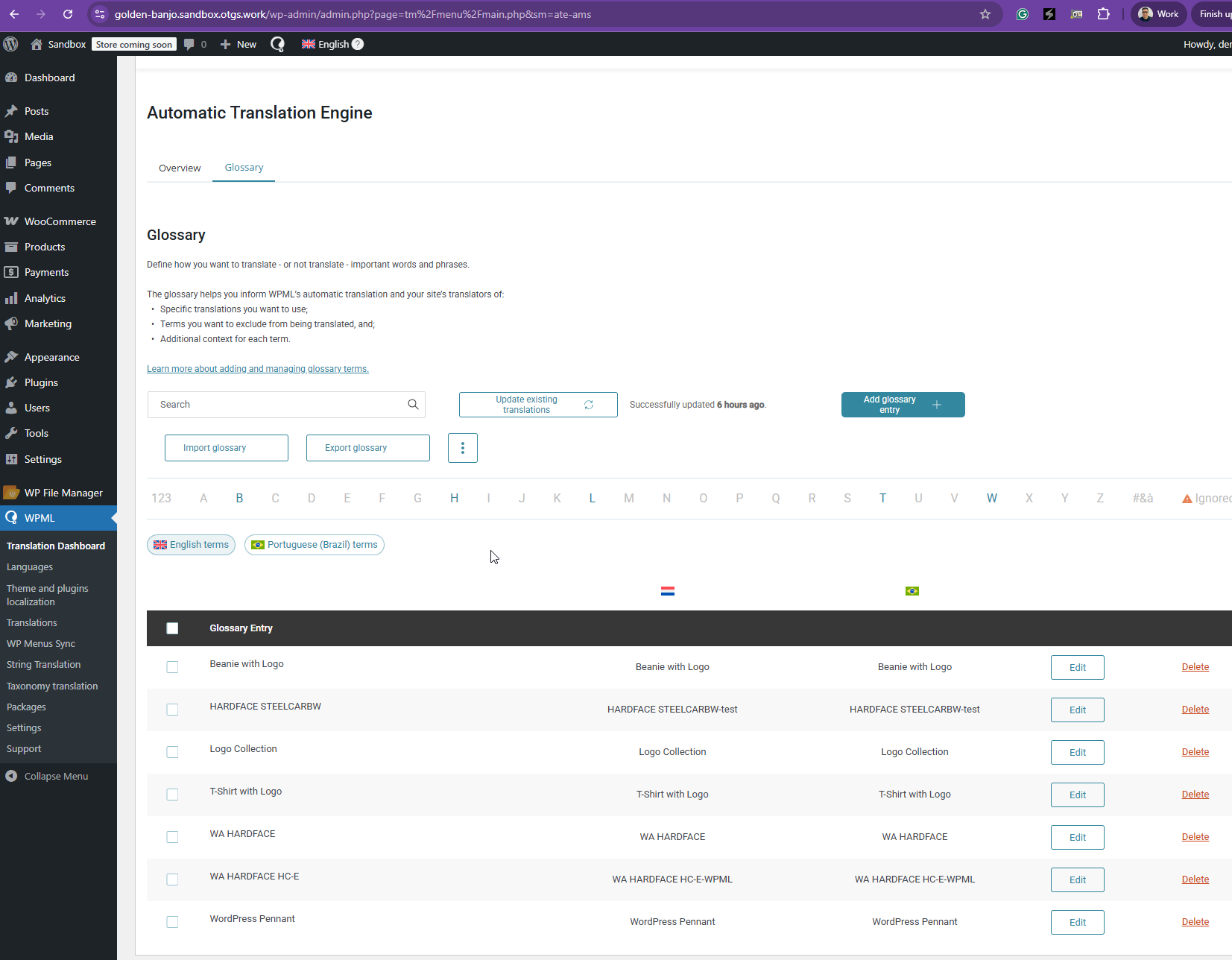Open Taxonomy translation submenu item
1232x960 pixels.
pyautogui.click(x=52, y=686)
